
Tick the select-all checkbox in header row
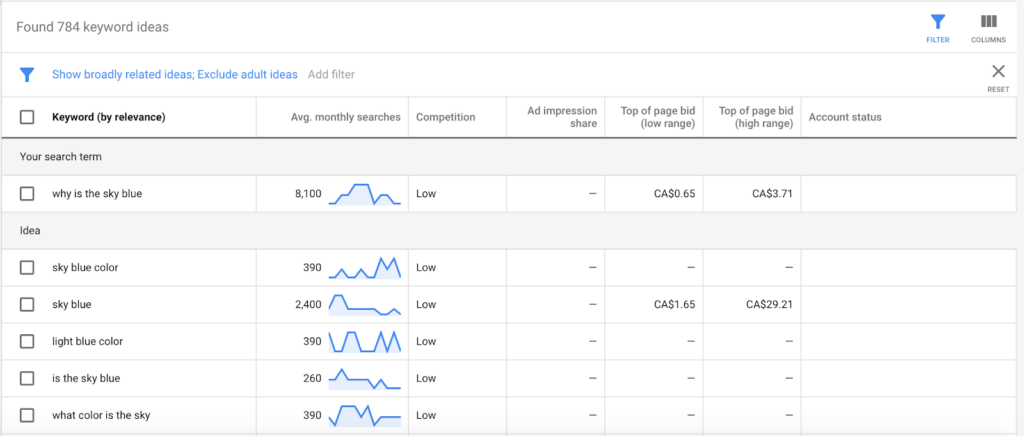point(27,117)
